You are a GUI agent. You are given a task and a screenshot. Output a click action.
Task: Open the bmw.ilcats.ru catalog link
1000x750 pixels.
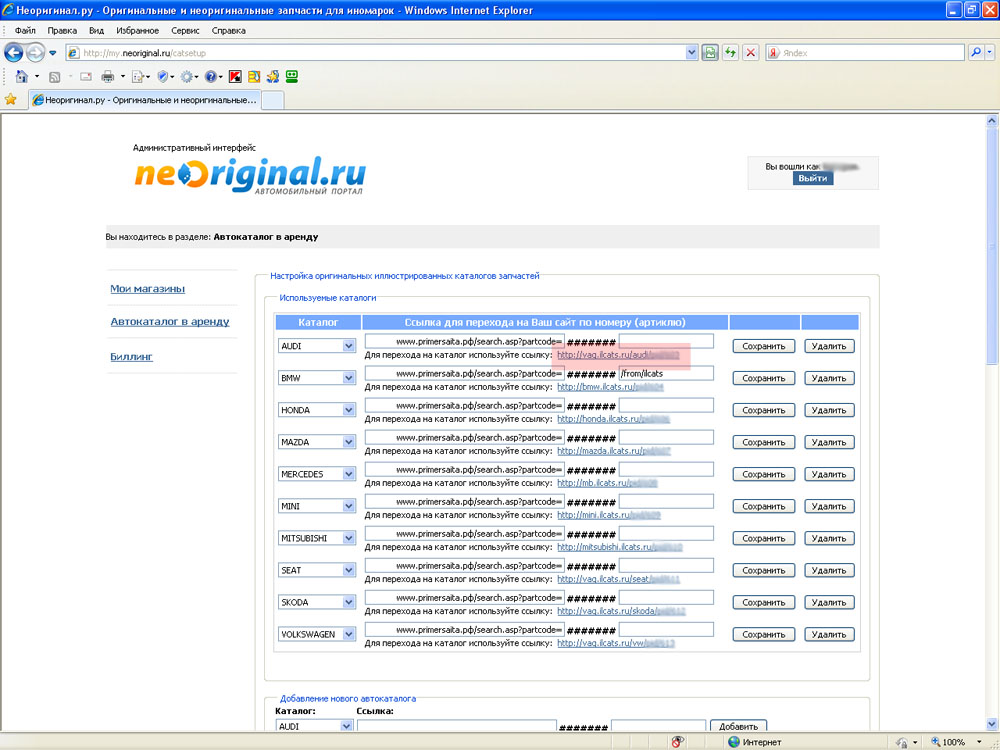610,387
